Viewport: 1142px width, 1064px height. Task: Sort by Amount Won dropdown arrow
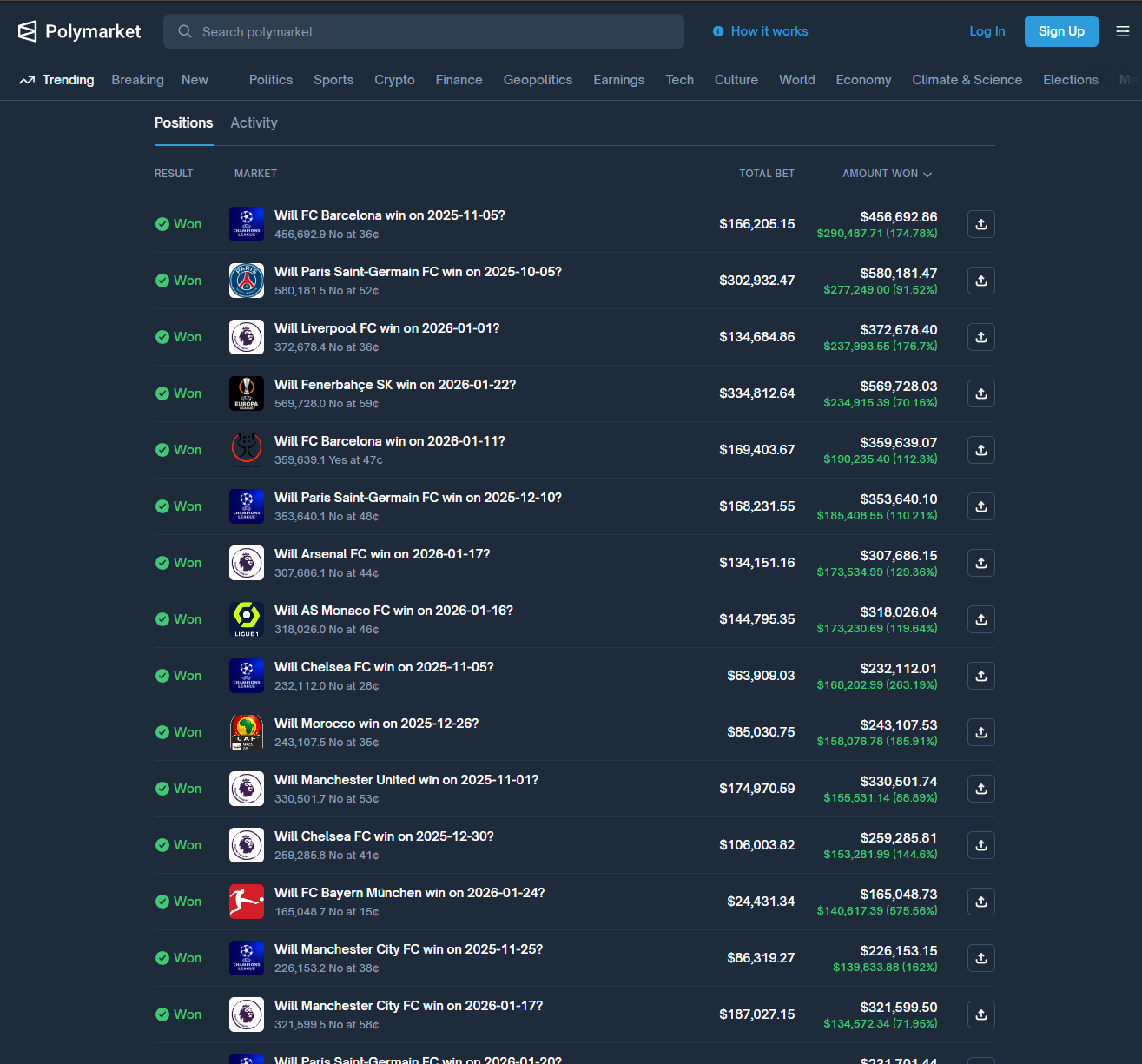coord(927,175)
